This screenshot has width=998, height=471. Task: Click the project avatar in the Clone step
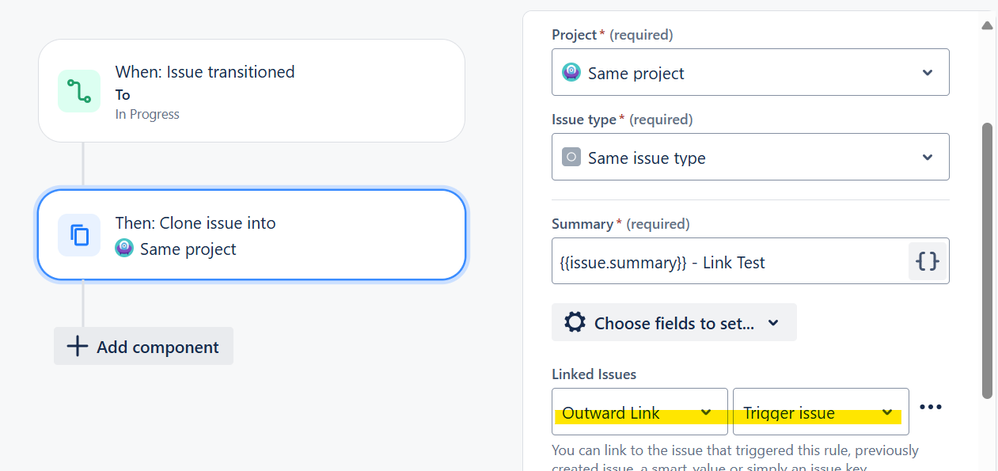[x=124, y=249]
